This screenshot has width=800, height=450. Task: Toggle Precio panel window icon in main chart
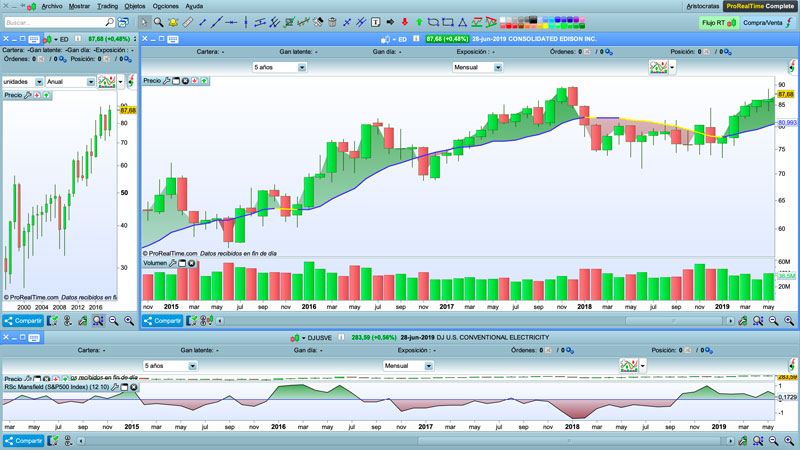click(x=176, y=81)
